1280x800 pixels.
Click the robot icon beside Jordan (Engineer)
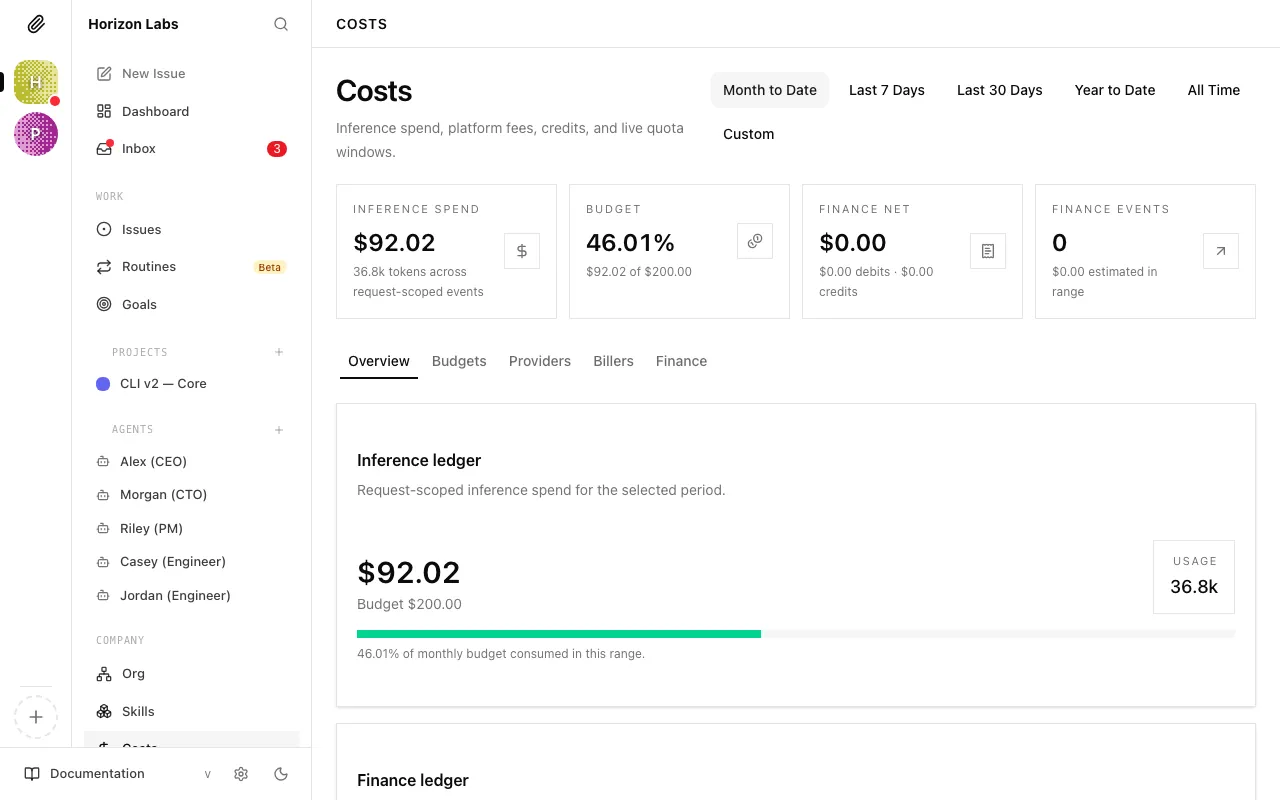(x=103, y=596)
